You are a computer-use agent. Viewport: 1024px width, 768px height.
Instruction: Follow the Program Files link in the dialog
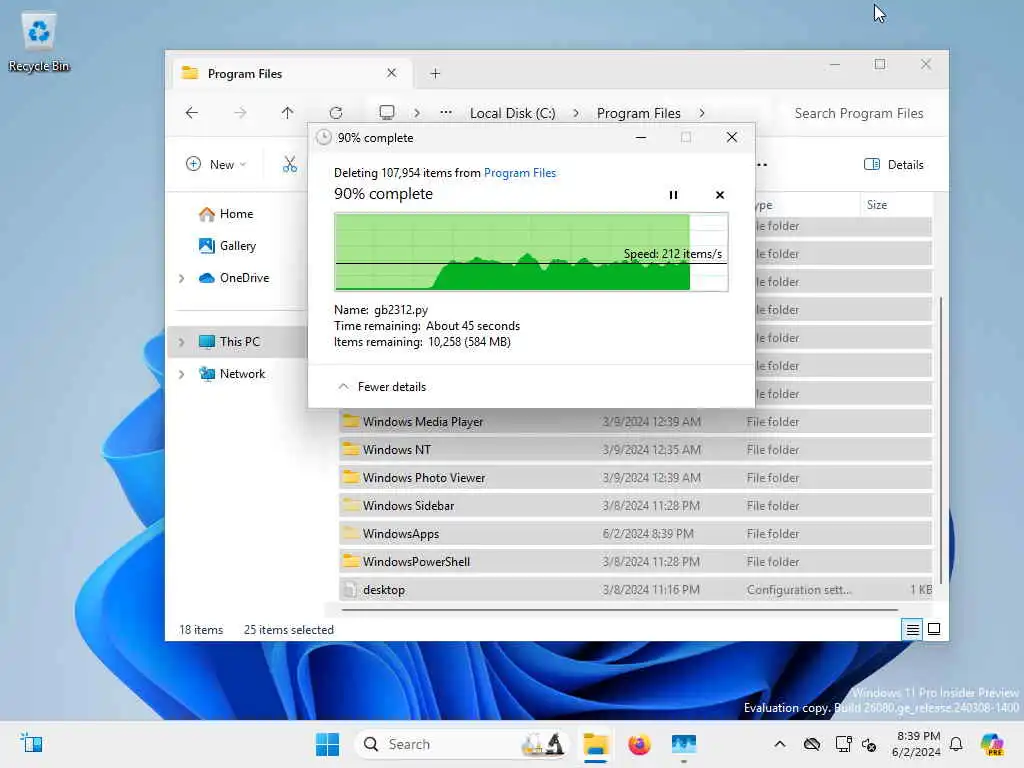click(520, 172)
